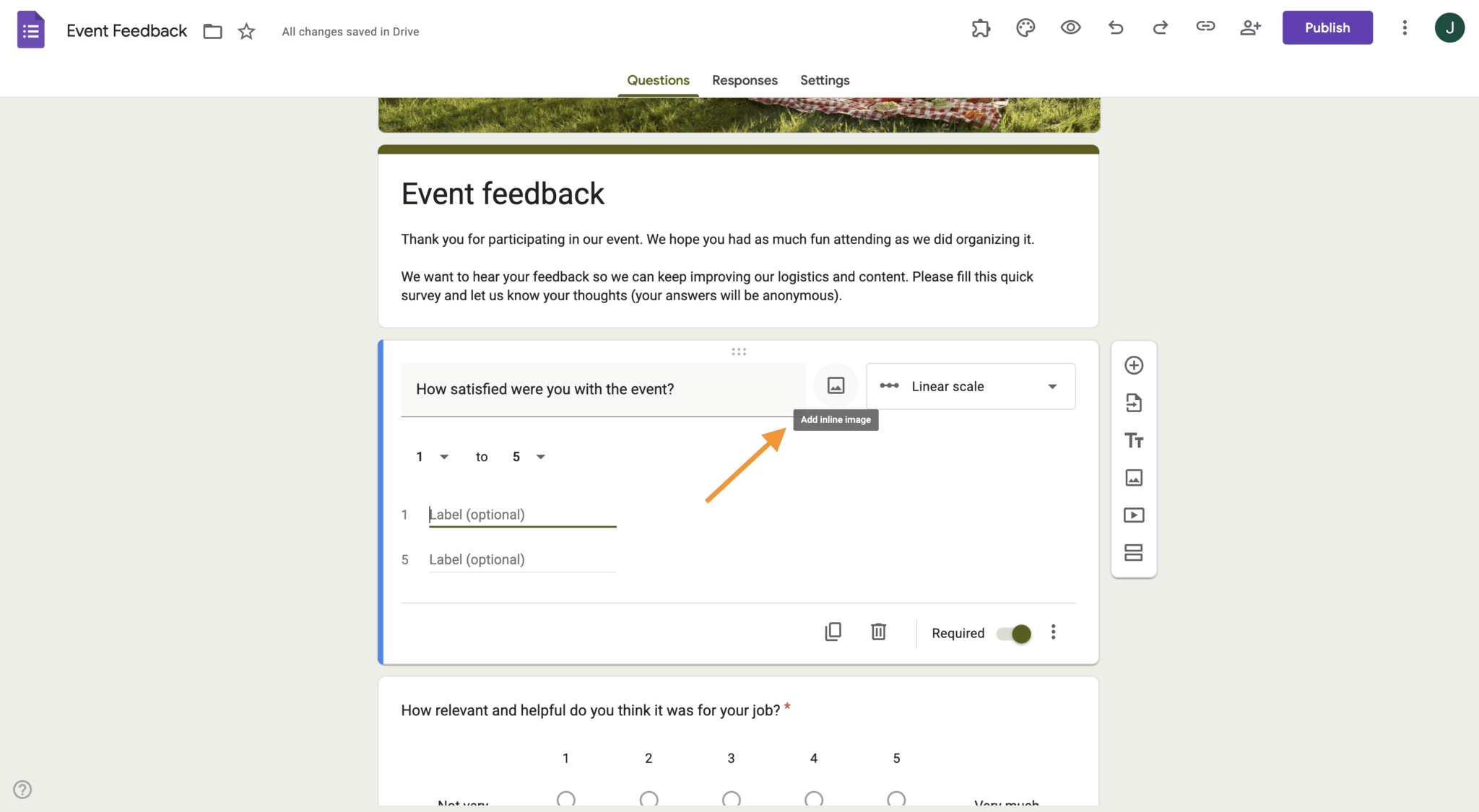Image resolution: width=1479 pixels, height=812 pixels.
Task: Add a video to the form
Action: coord(1133,515)
